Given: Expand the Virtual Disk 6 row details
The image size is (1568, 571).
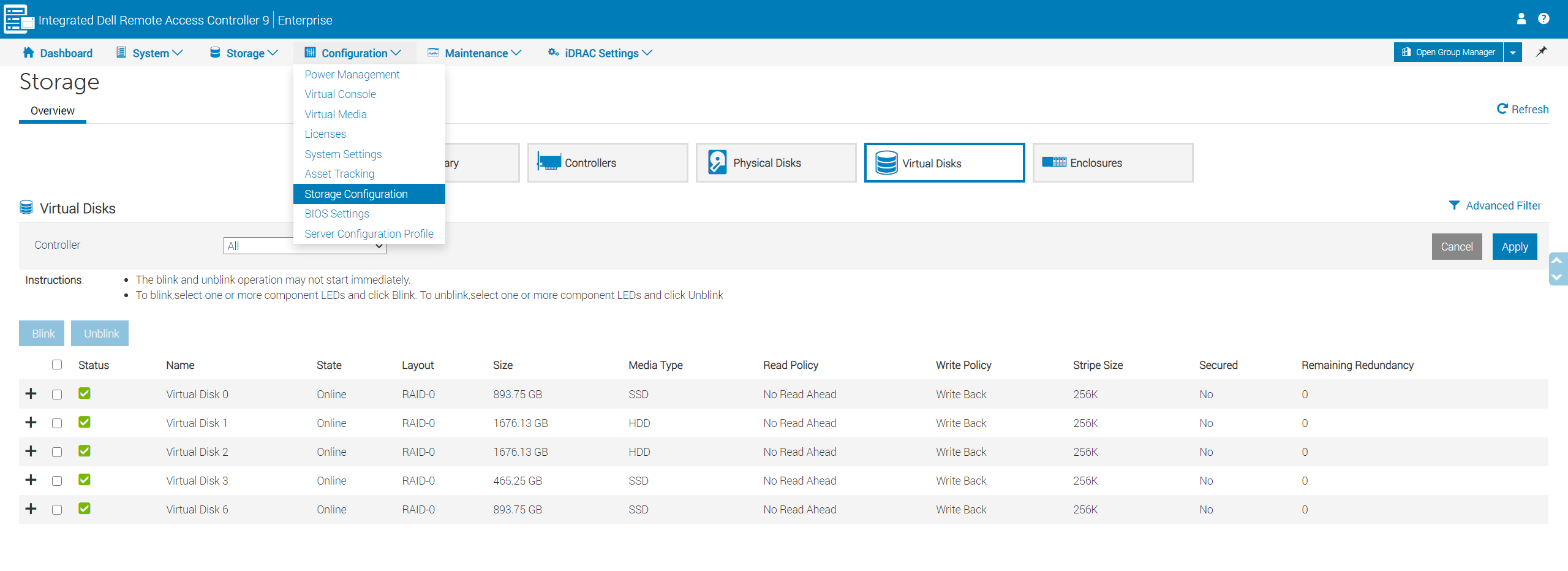Looking at the screenshot, I should pyautogui.click(x=31, y=509).
